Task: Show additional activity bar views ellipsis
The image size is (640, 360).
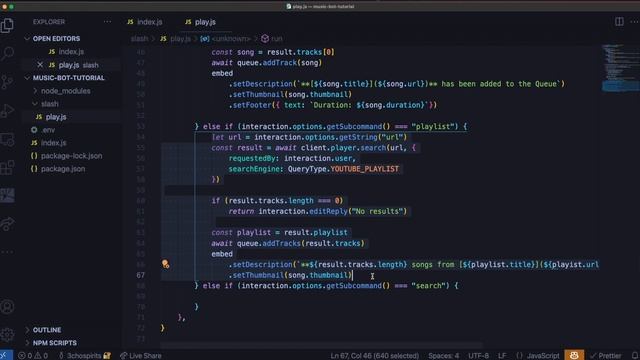Action: point(7,252)
